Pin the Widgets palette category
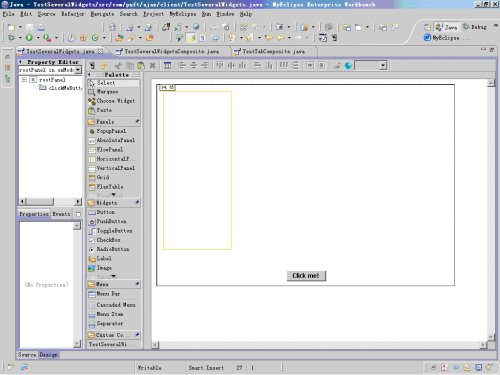500x375 pixels. pyautogui.click(x=137, y=202)
